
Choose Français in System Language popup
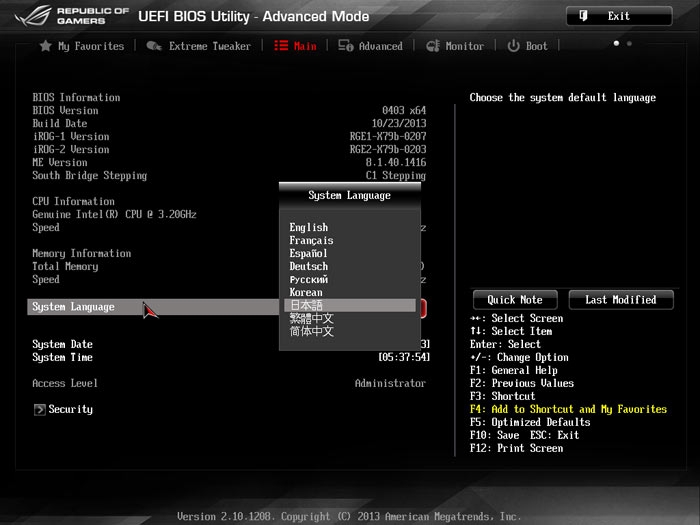[x=311, y=241]
